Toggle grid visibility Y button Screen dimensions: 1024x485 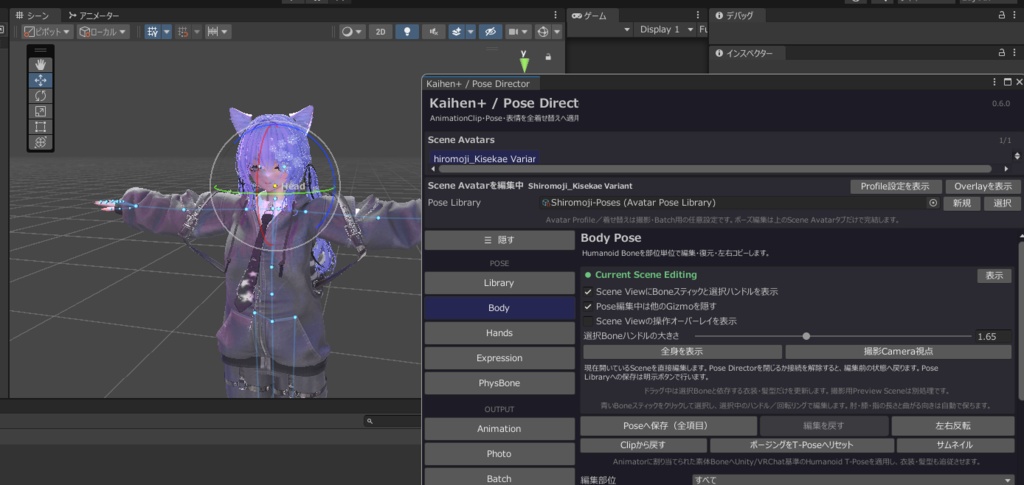[153, 31]
